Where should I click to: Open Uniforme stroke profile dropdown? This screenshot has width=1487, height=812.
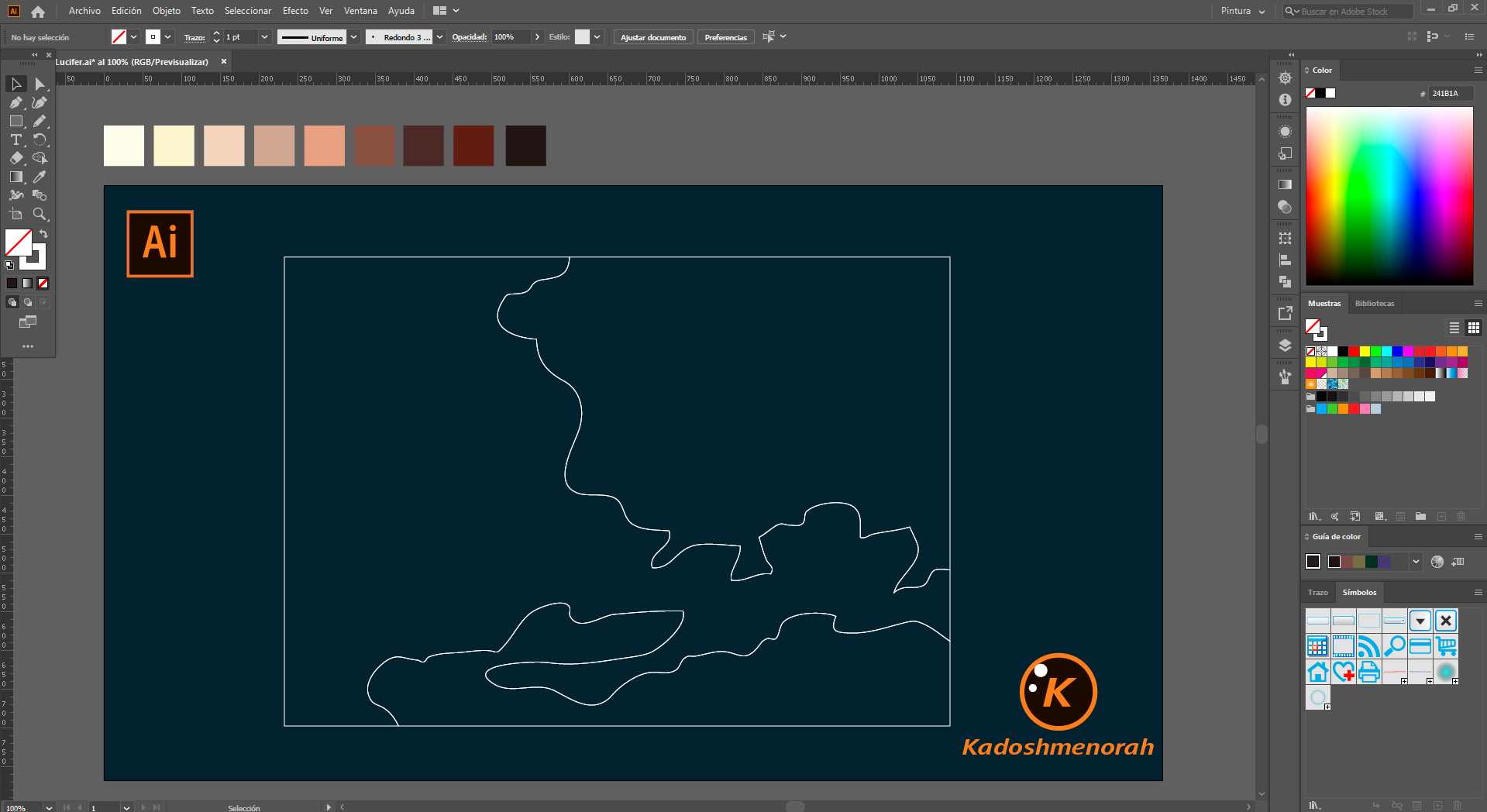tap(354, 37)
